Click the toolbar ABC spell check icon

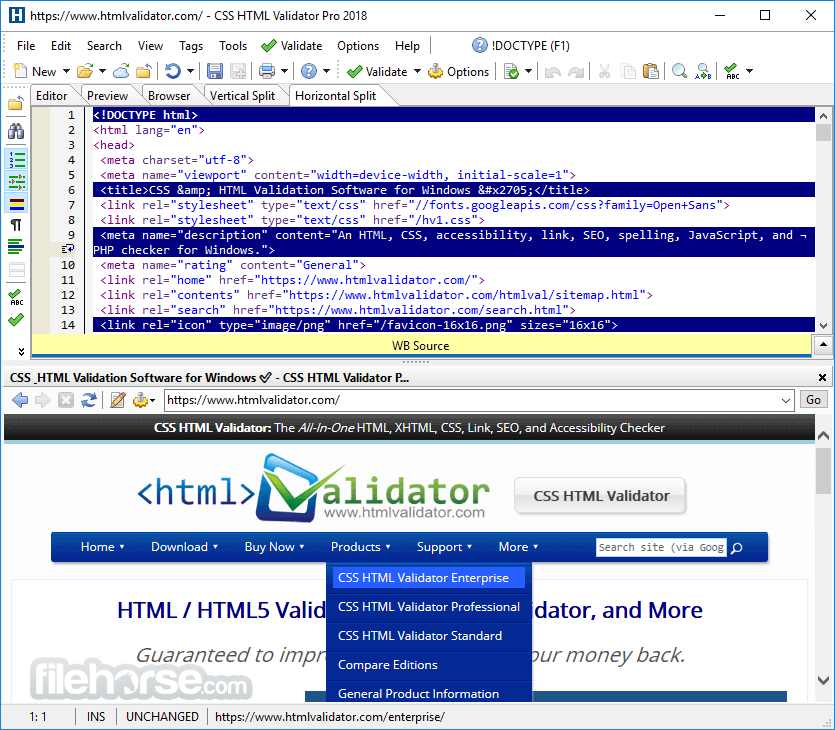[x=732, y=71]
